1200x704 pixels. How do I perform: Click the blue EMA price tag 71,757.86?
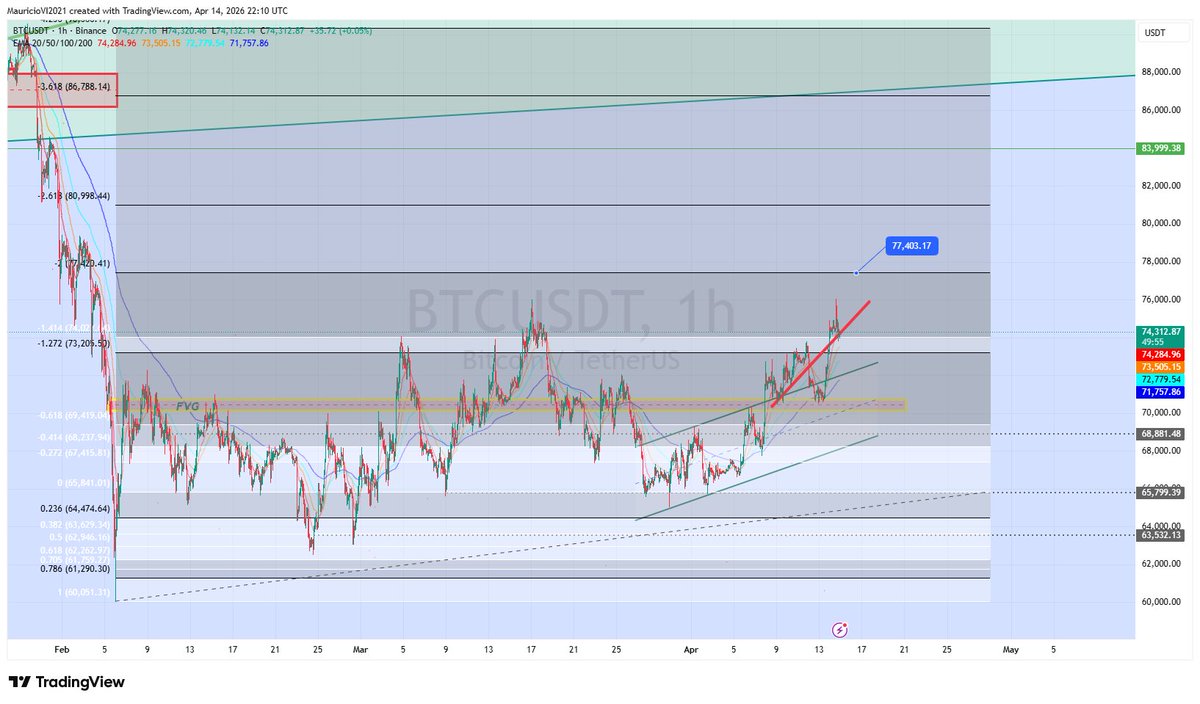point(1161,392)
